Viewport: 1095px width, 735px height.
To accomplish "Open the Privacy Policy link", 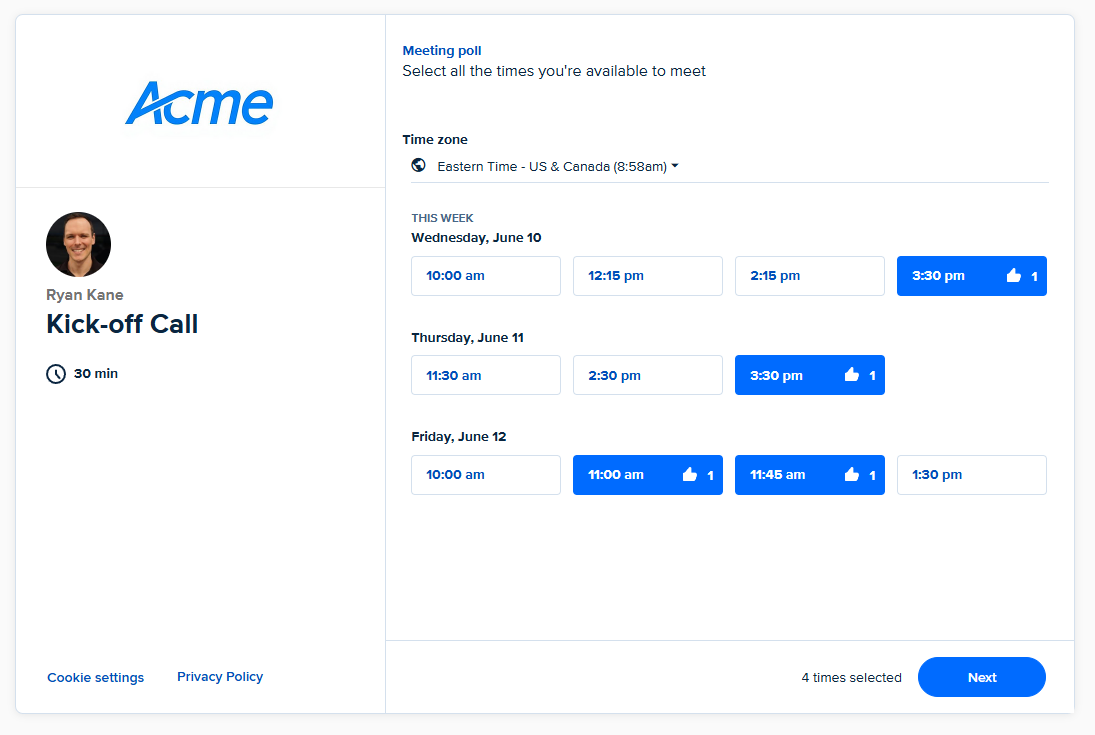I will [220, 677].
